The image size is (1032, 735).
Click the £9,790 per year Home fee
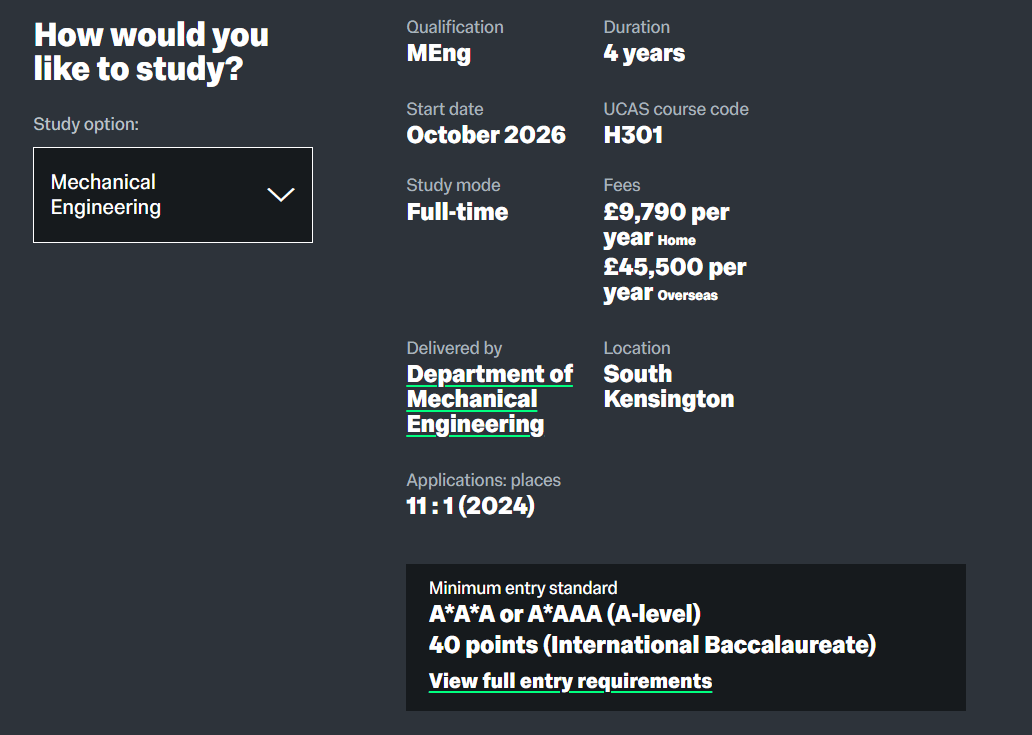666,225
